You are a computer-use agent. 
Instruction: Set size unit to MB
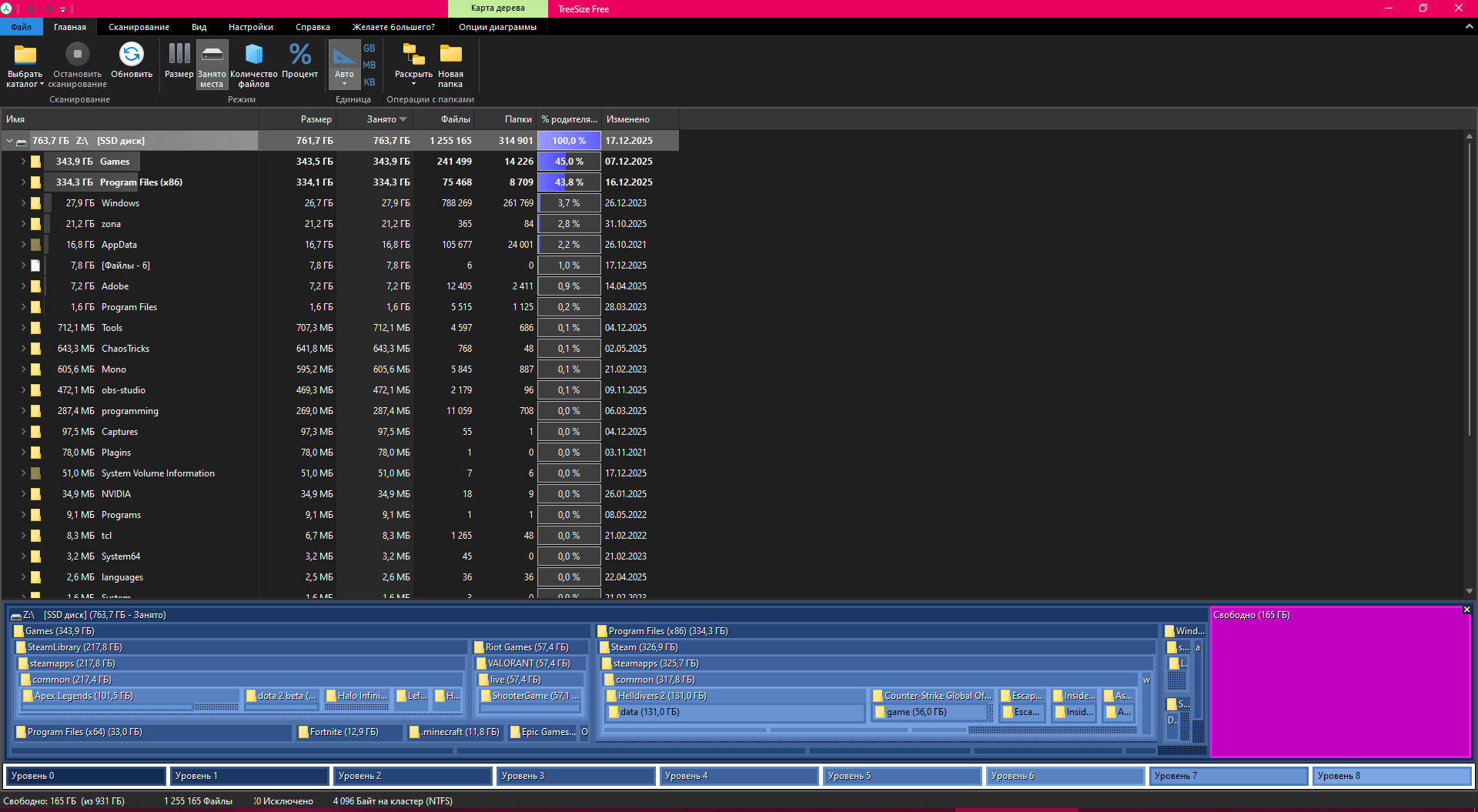click(x=369, y=65)
